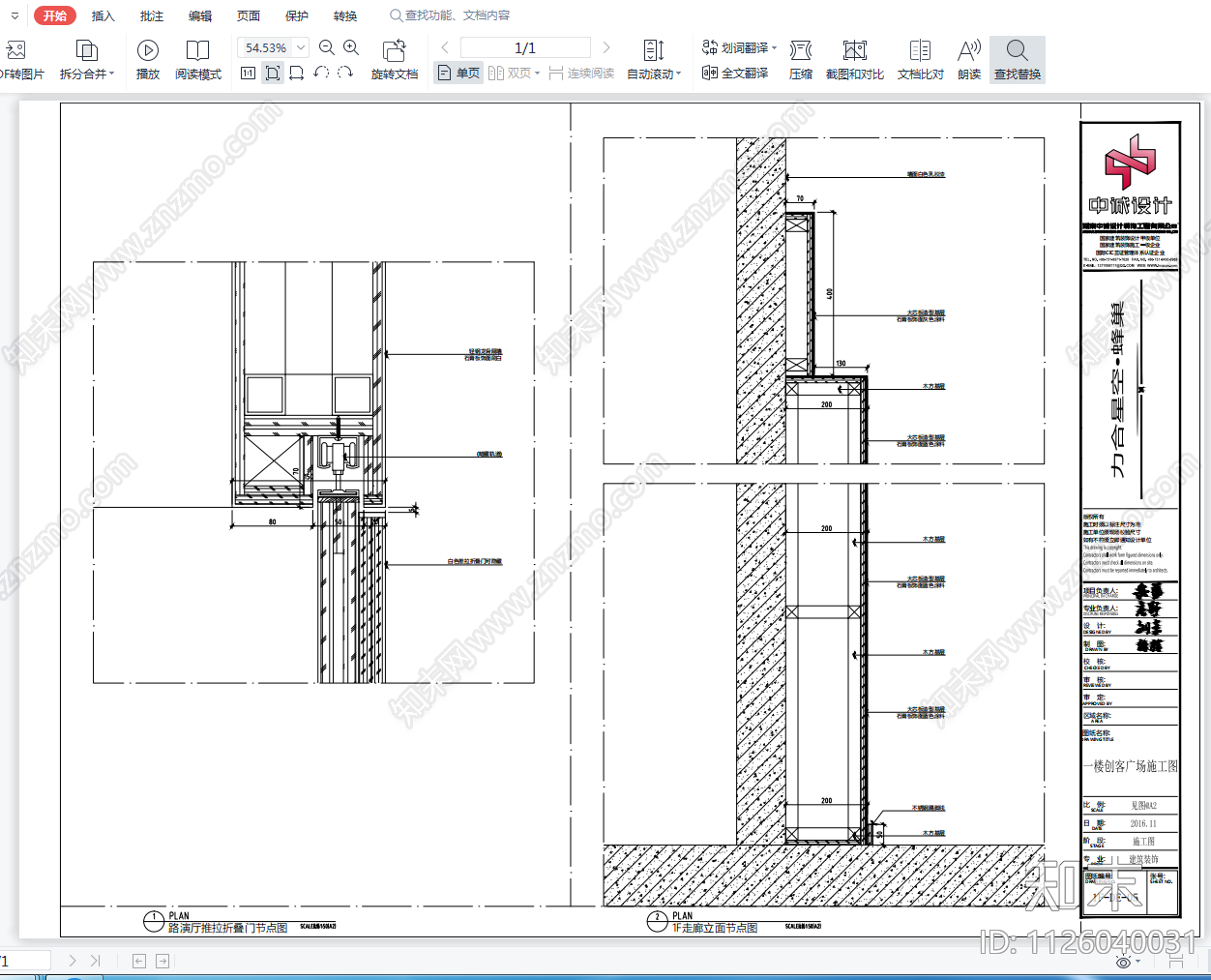1211x980 pixels.
Task: Rotate page counterclockwise
Action: [321, 74]
